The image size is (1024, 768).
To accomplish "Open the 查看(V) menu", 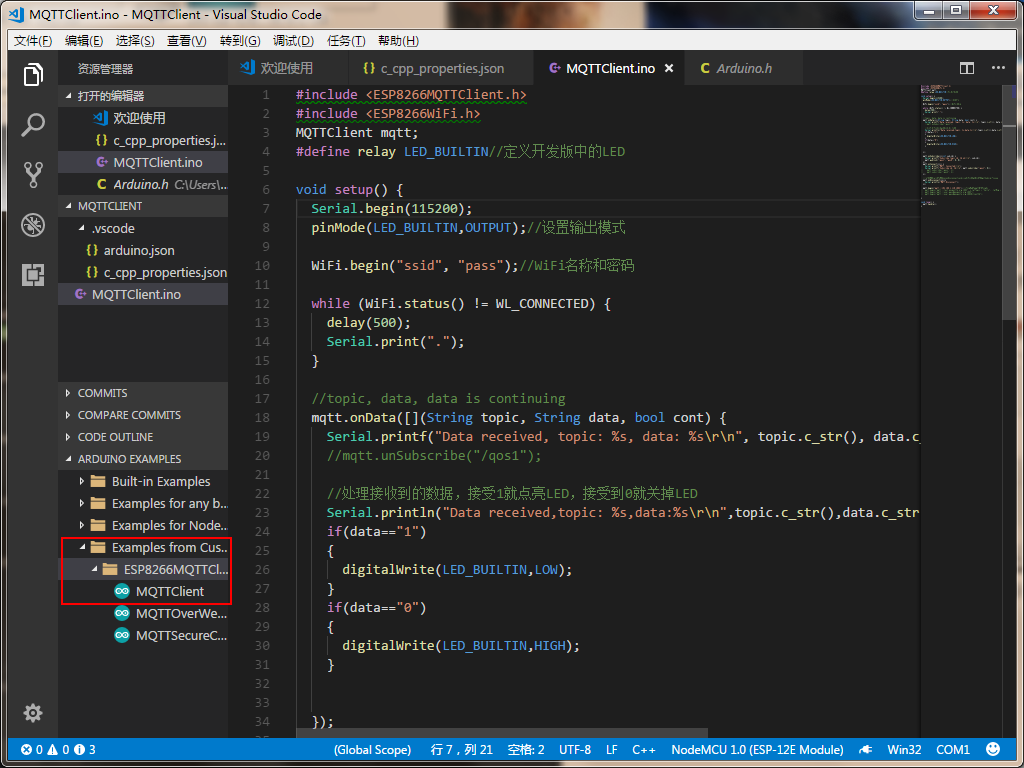I will [x=187, y=40].
